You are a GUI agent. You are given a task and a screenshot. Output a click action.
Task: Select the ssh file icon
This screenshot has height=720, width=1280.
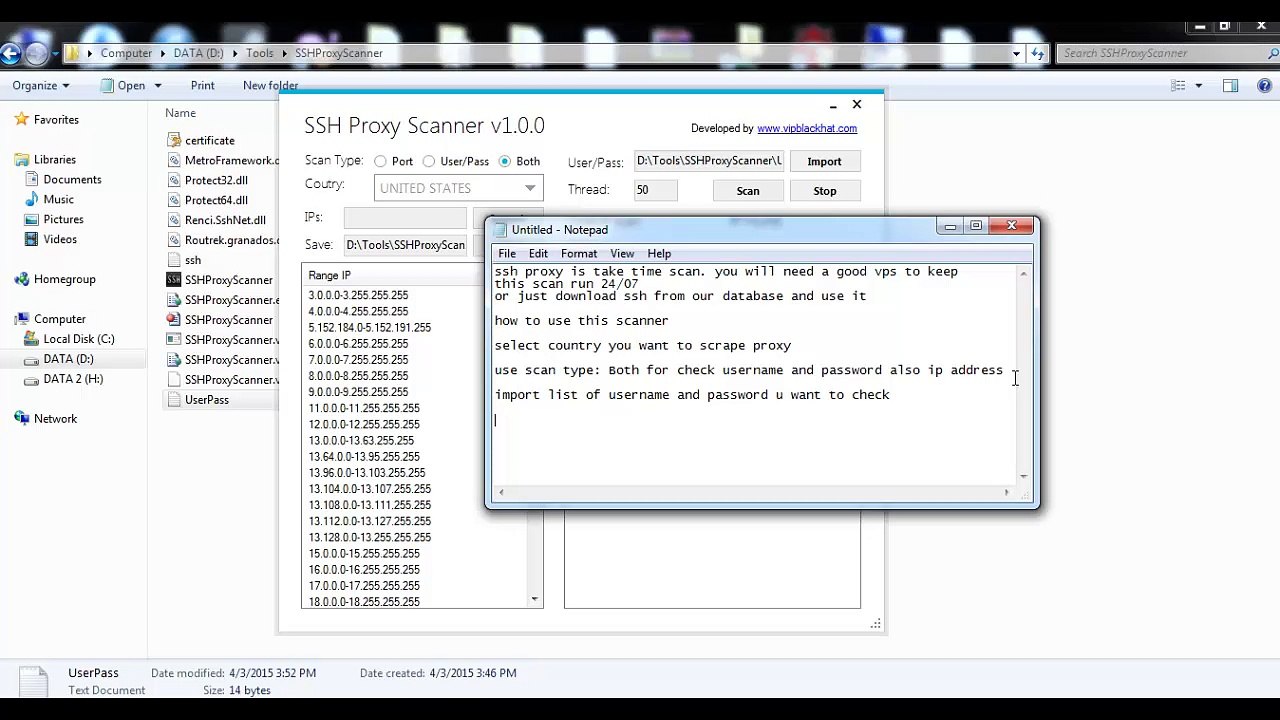(173, 261)
